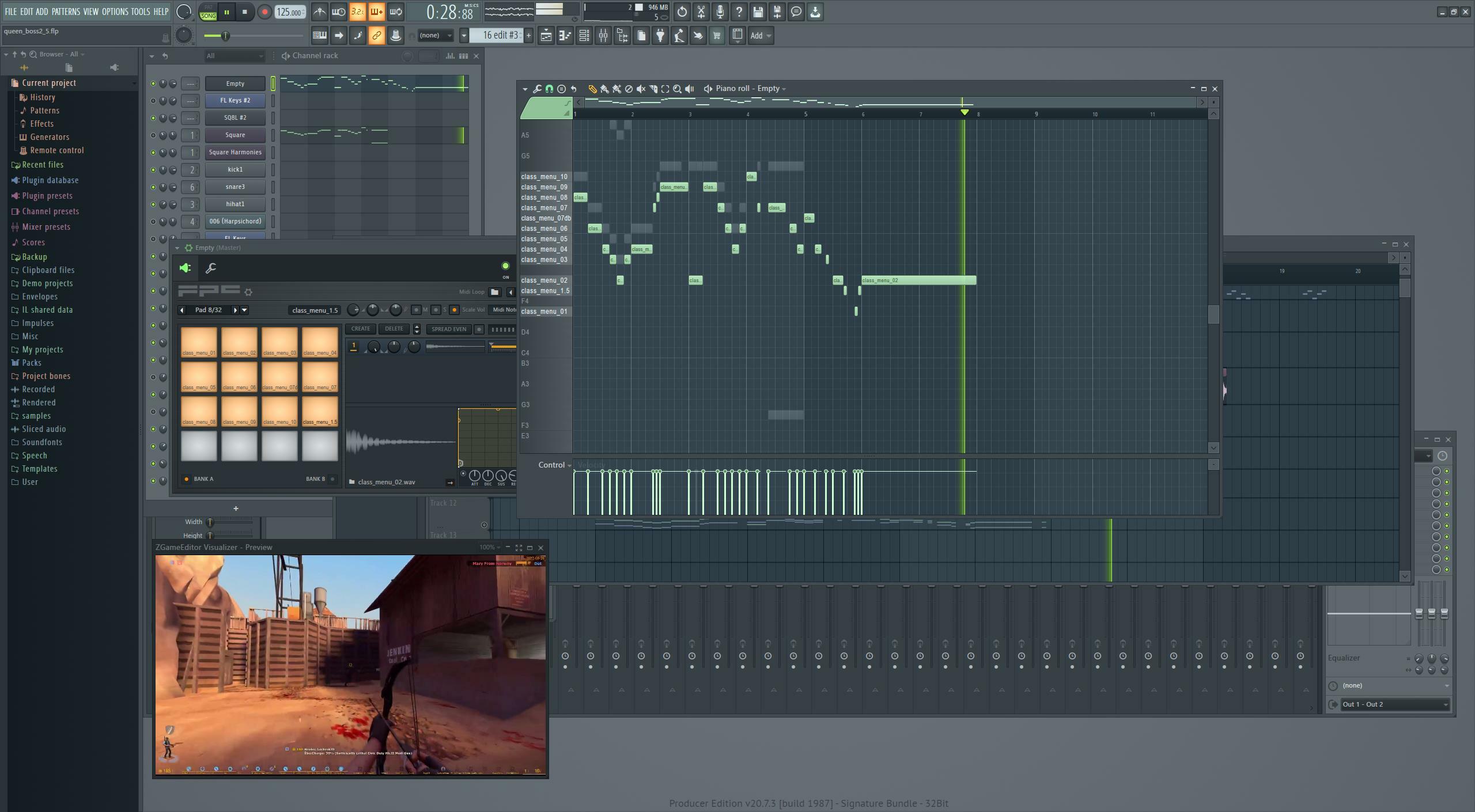Click the Save project floppy icon

[758, 12]
